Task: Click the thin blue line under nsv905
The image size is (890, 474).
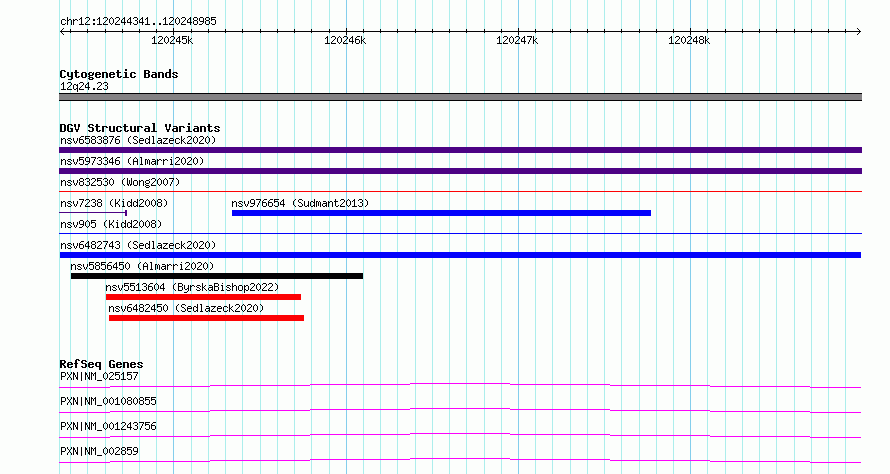Action: (460, 234)
